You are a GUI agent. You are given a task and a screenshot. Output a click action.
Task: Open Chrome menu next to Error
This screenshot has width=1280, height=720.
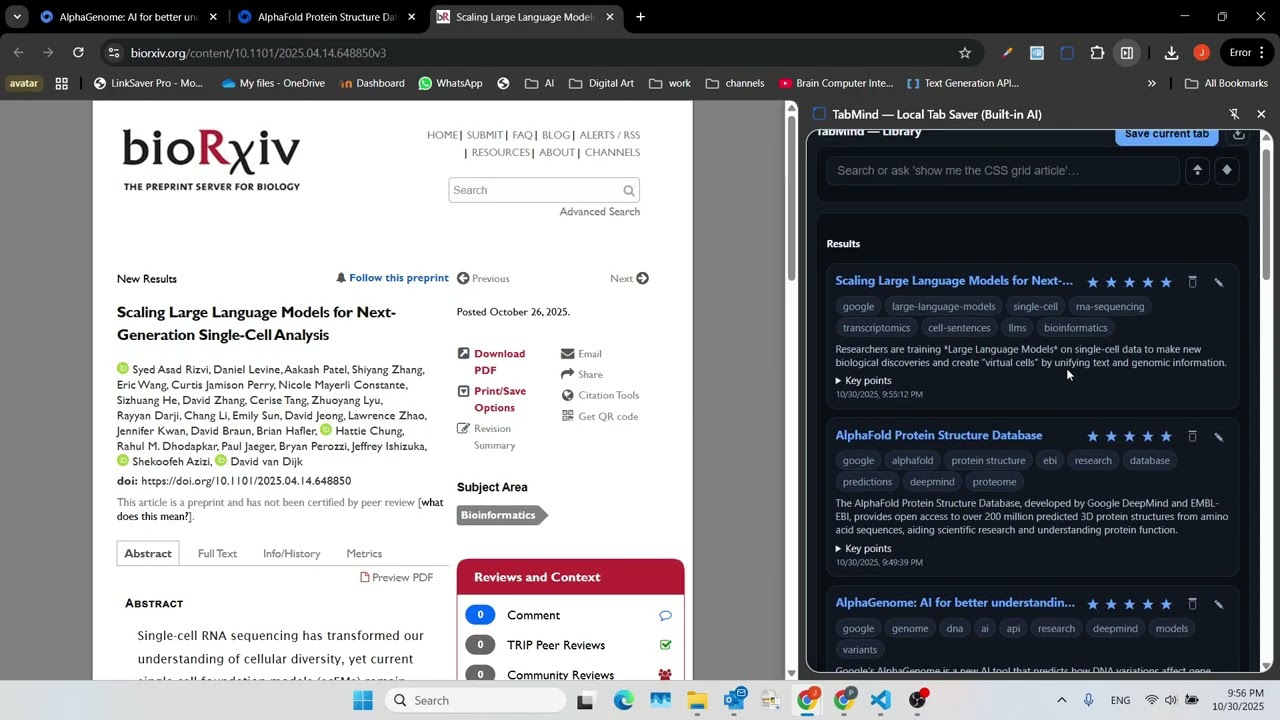click(x=1261, y=53)
